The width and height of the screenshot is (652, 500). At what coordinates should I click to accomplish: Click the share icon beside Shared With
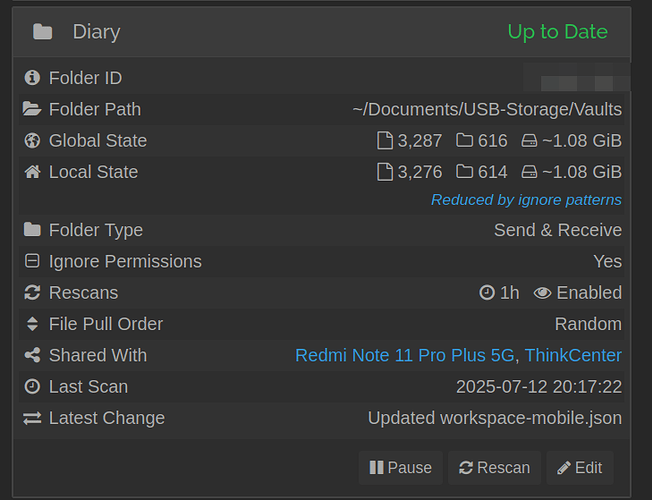tap(32, 355)
